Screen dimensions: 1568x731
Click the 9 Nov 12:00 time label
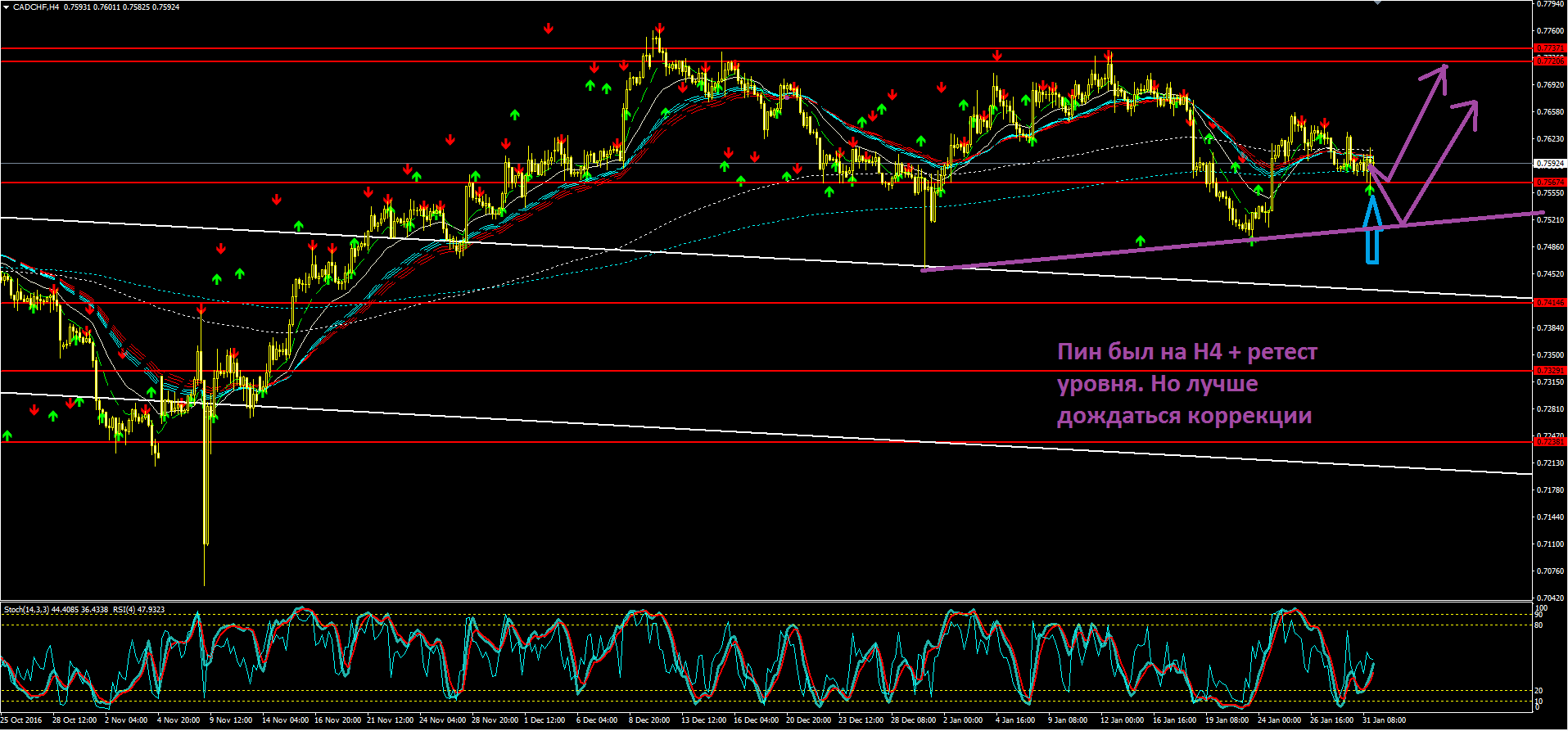[231, 720]
